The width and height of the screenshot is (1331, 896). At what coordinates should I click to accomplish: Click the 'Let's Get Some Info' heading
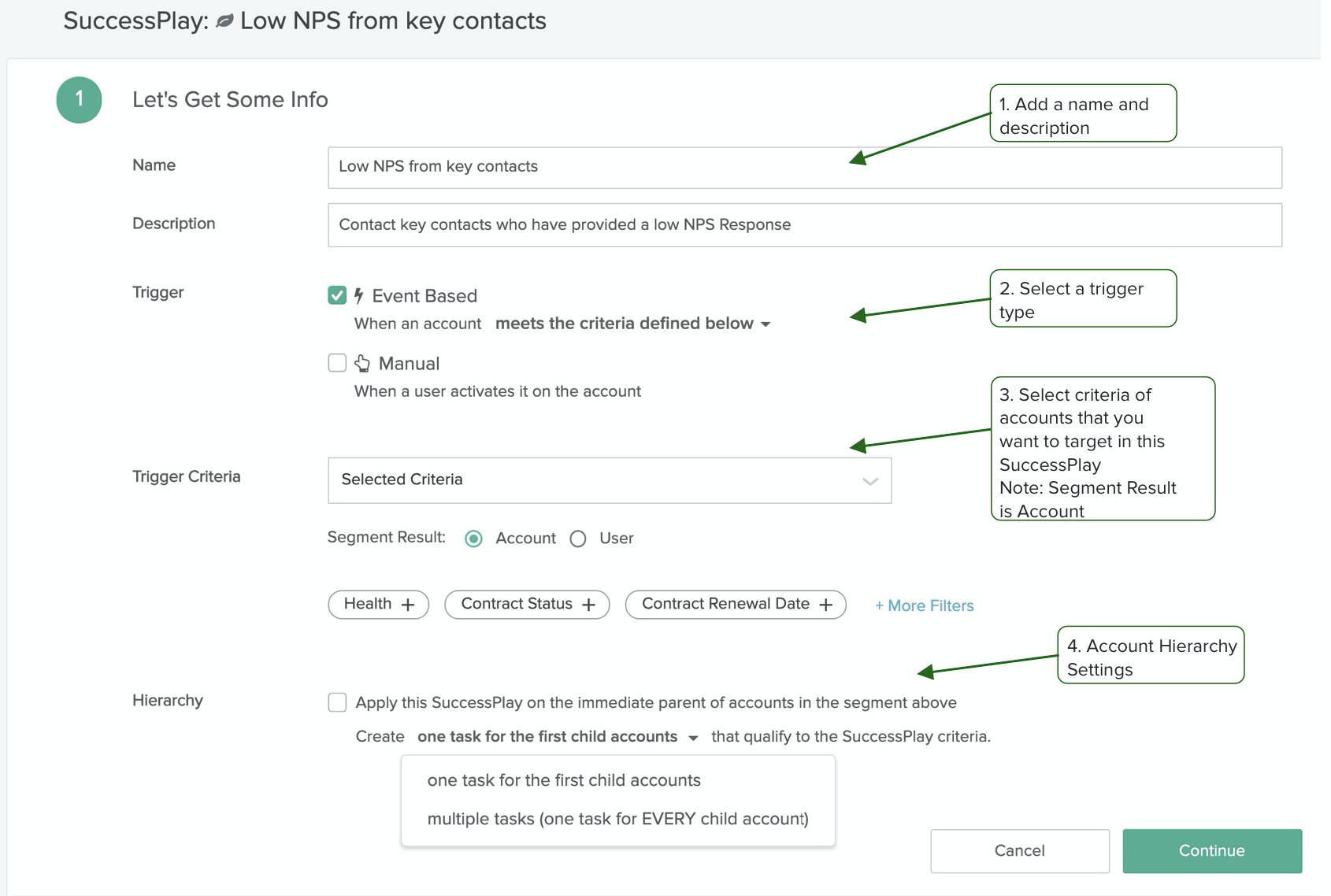pos(230,100)
